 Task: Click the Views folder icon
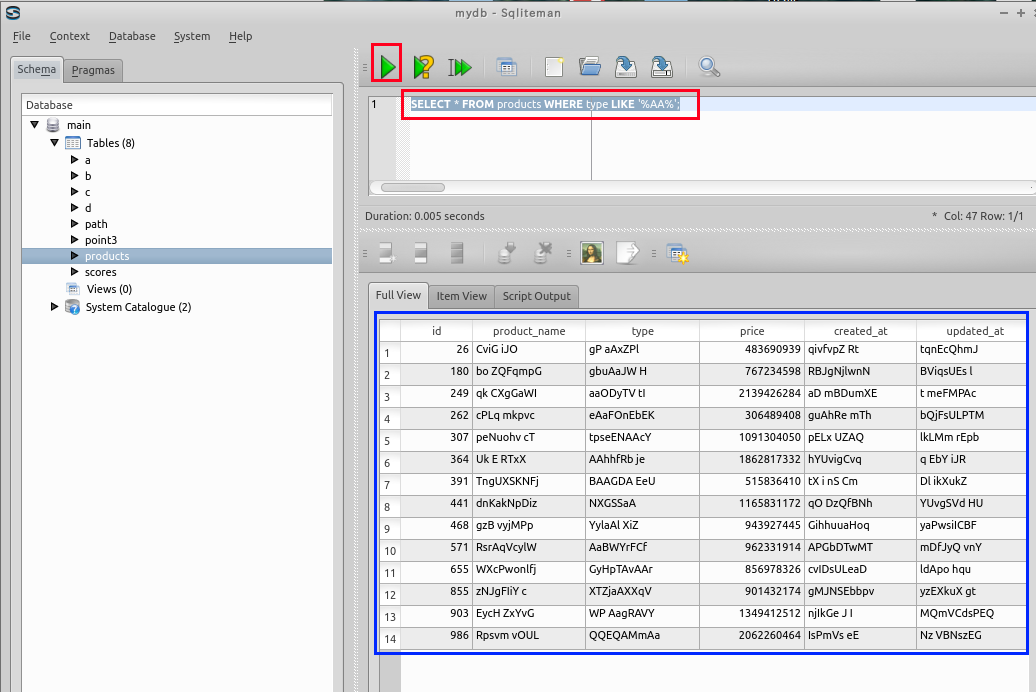73,289
